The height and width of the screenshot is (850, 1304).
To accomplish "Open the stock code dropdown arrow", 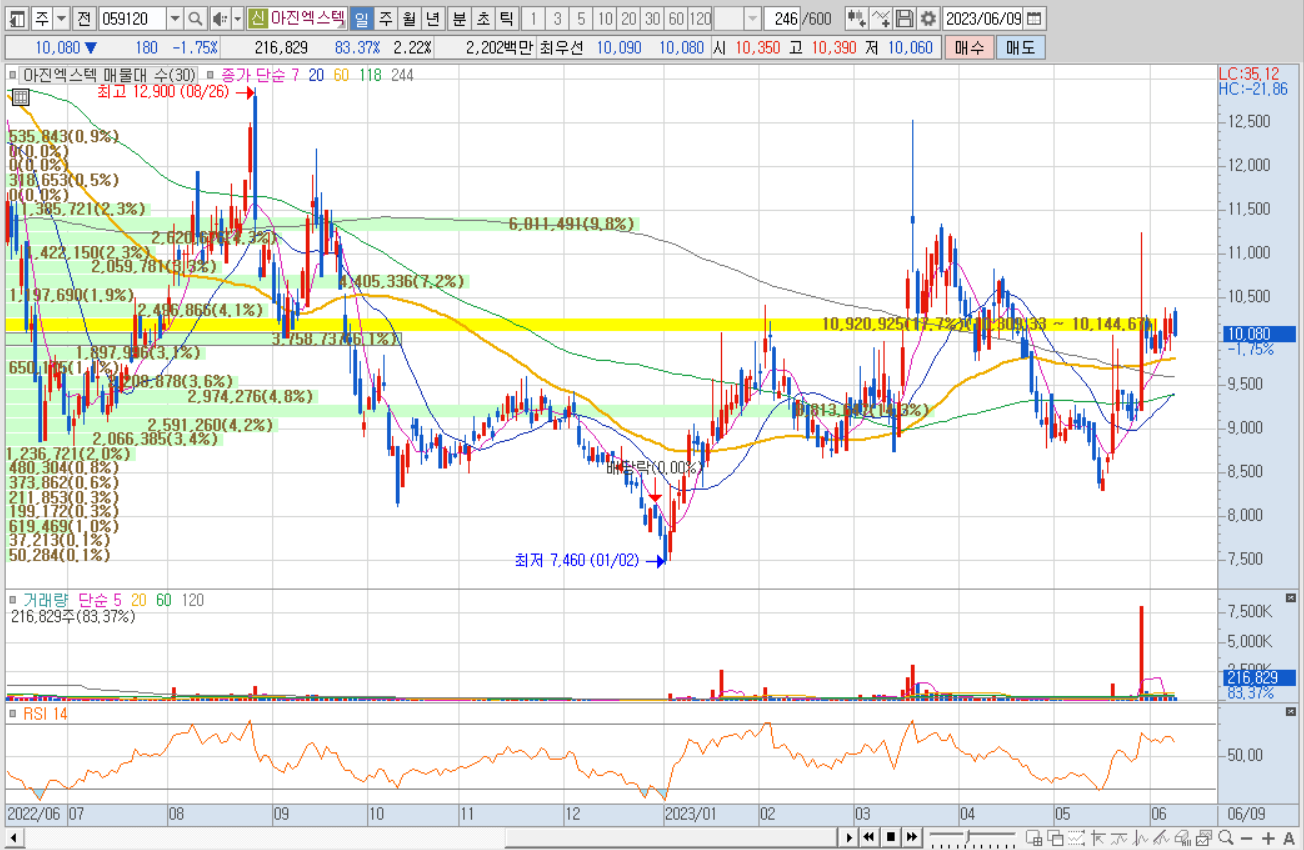I will click(x=175, y=18).
